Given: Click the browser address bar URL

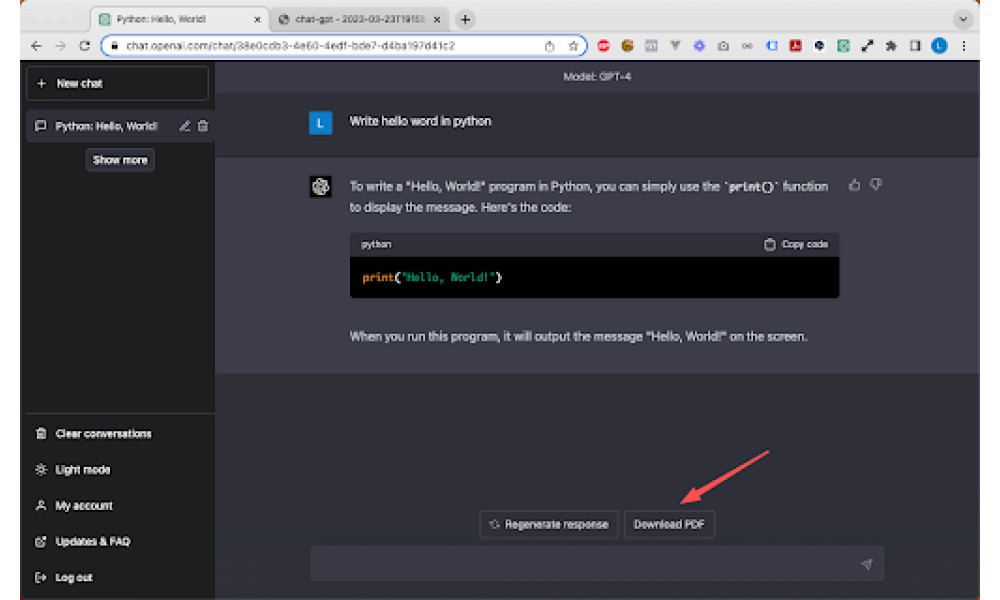Looking at the screenshot, I should (291, 46).
